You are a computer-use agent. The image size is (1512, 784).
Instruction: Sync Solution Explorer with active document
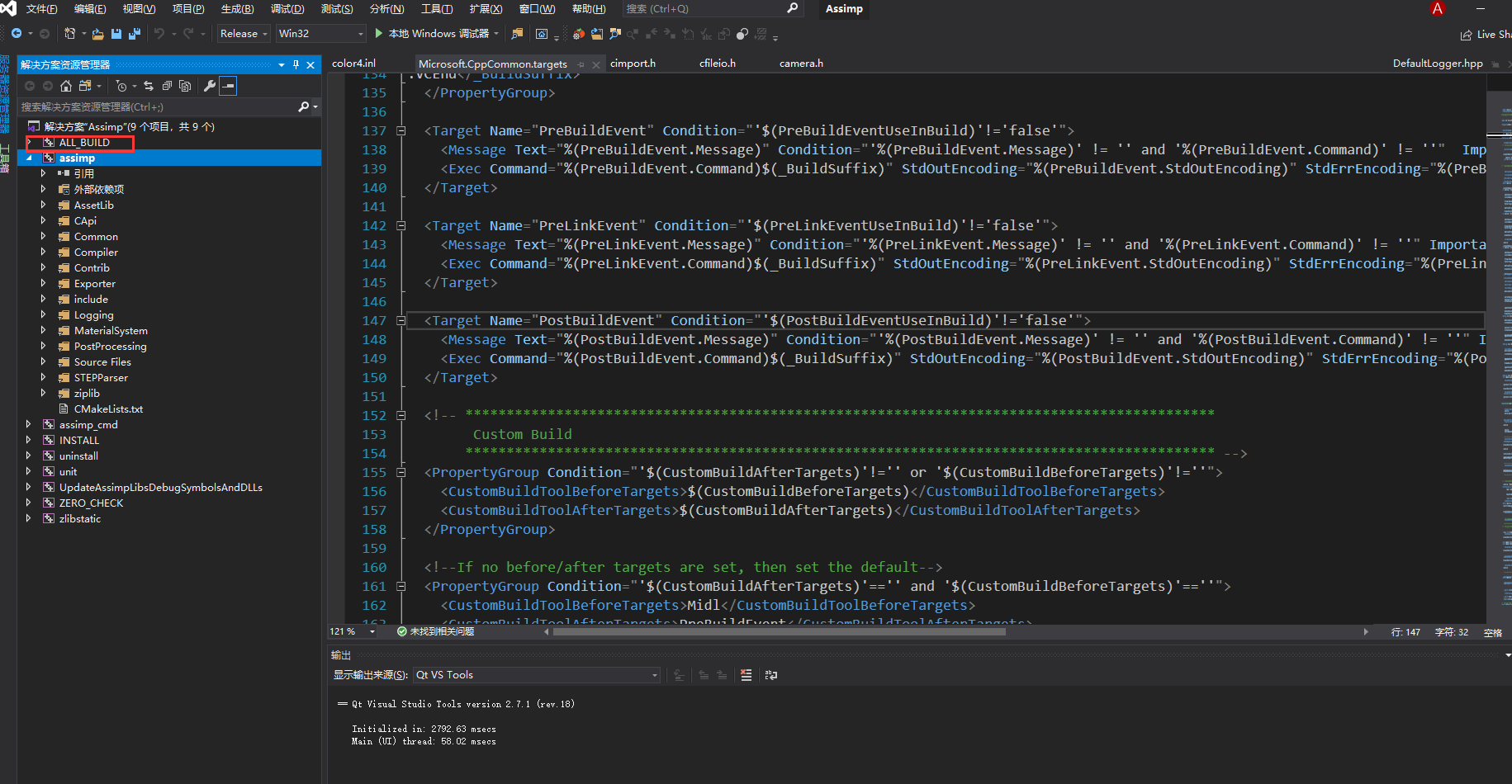click(x=149, y=86)
